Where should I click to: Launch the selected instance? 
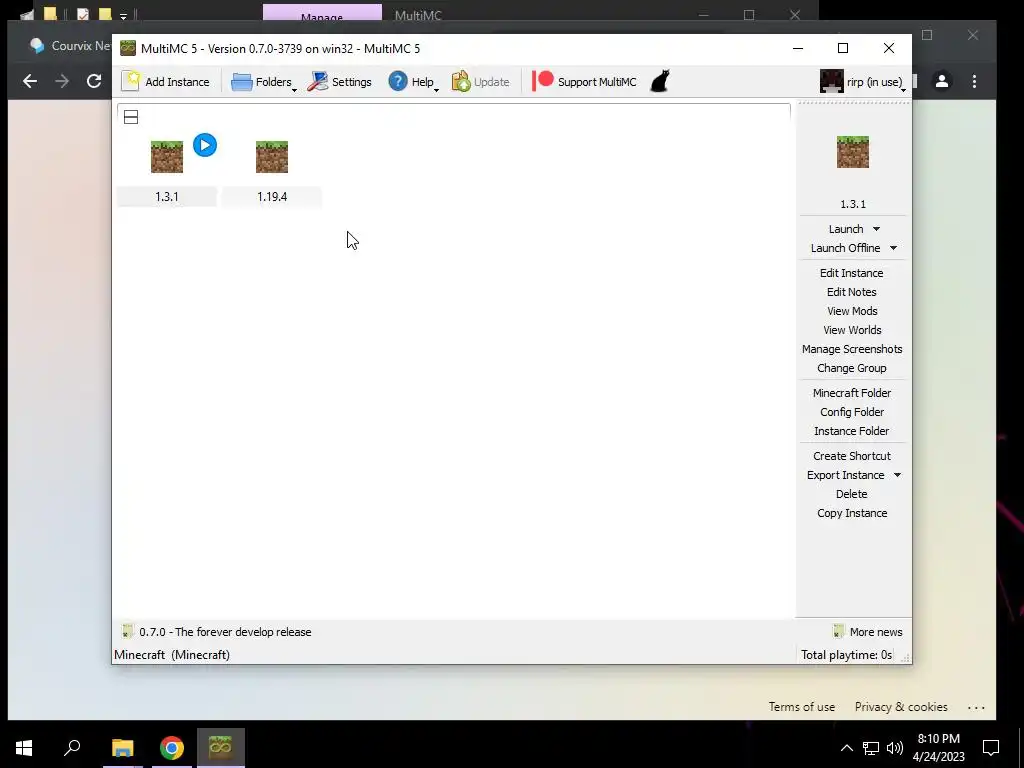(846, 229)
